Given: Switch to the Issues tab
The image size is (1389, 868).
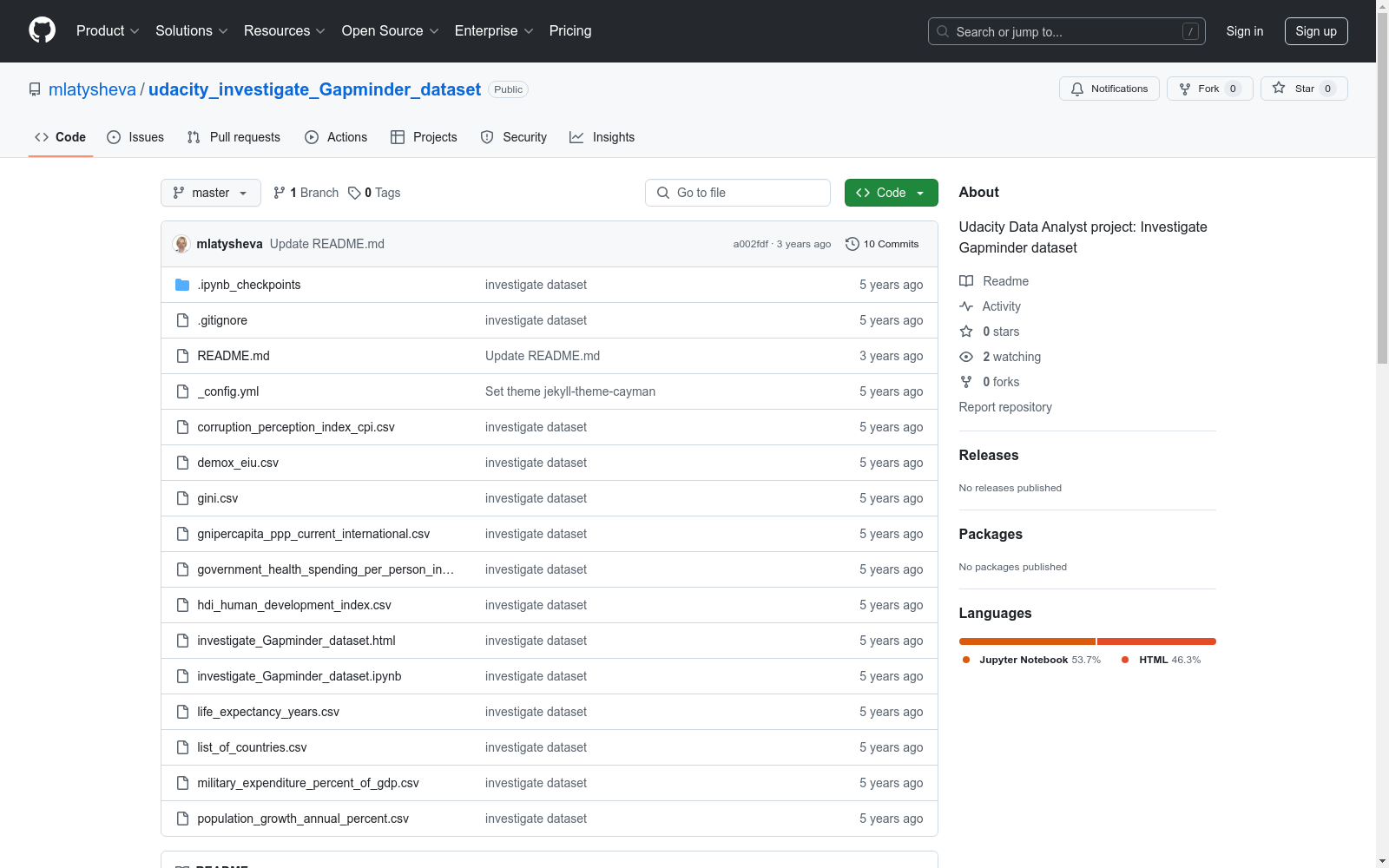Looking at the screenshot, I should coord(135,137).
